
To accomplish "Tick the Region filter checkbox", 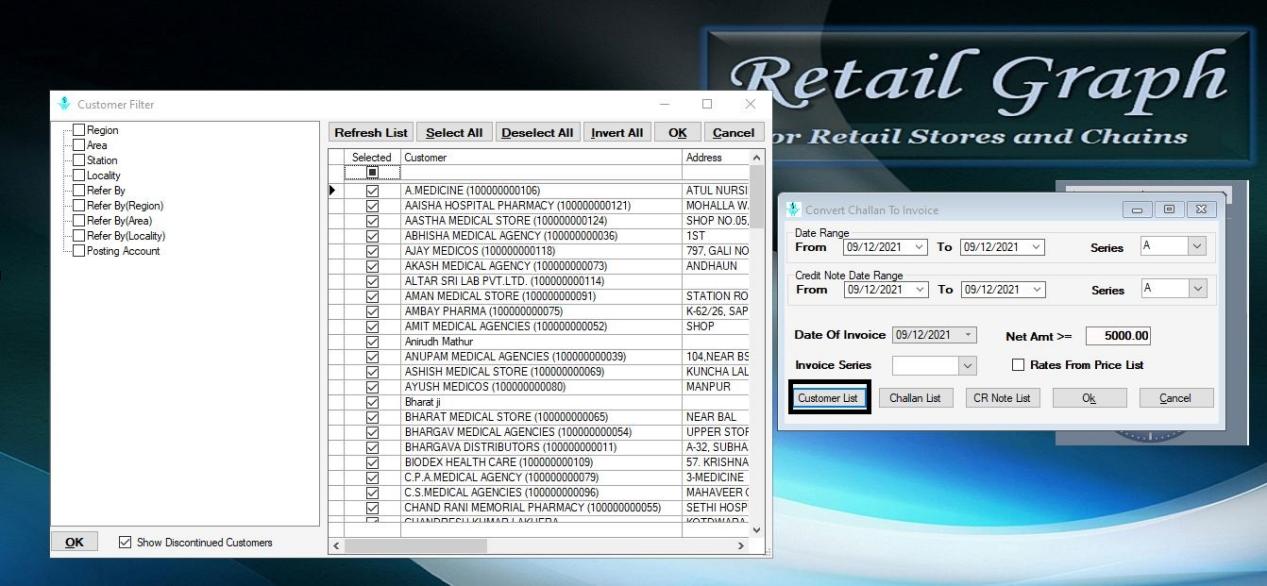I will point(79,130).
